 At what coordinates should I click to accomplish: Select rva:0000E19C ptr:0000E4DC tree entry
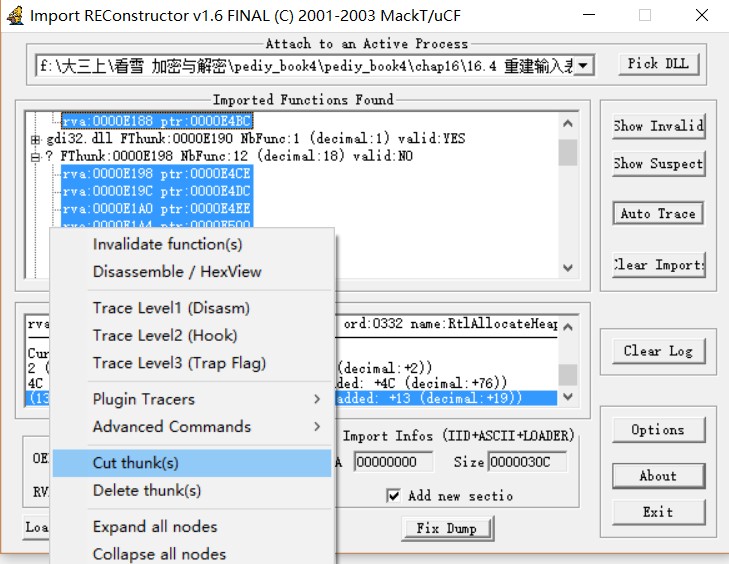coord(156,191)
